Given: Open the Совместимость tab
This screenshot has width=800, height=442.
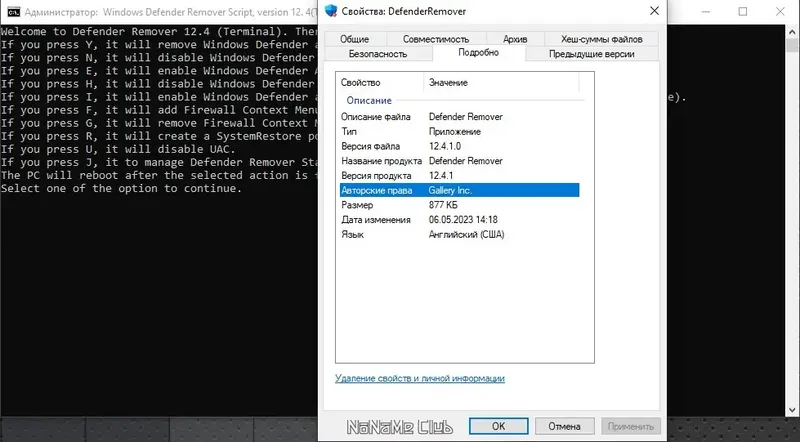Looking at the screenshot, I should click(436, 39).
